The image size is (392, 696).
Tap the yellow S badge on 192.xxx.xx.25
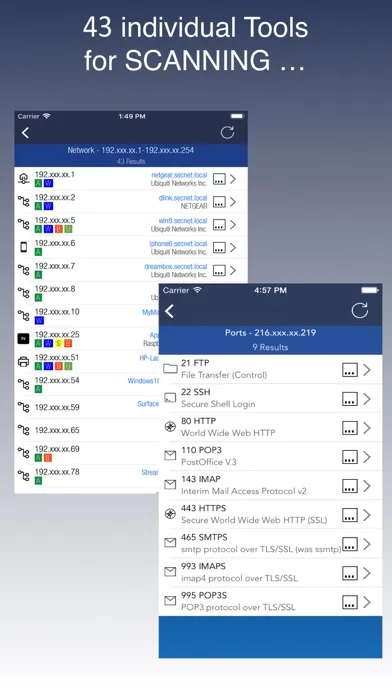[x=58, y=344]
